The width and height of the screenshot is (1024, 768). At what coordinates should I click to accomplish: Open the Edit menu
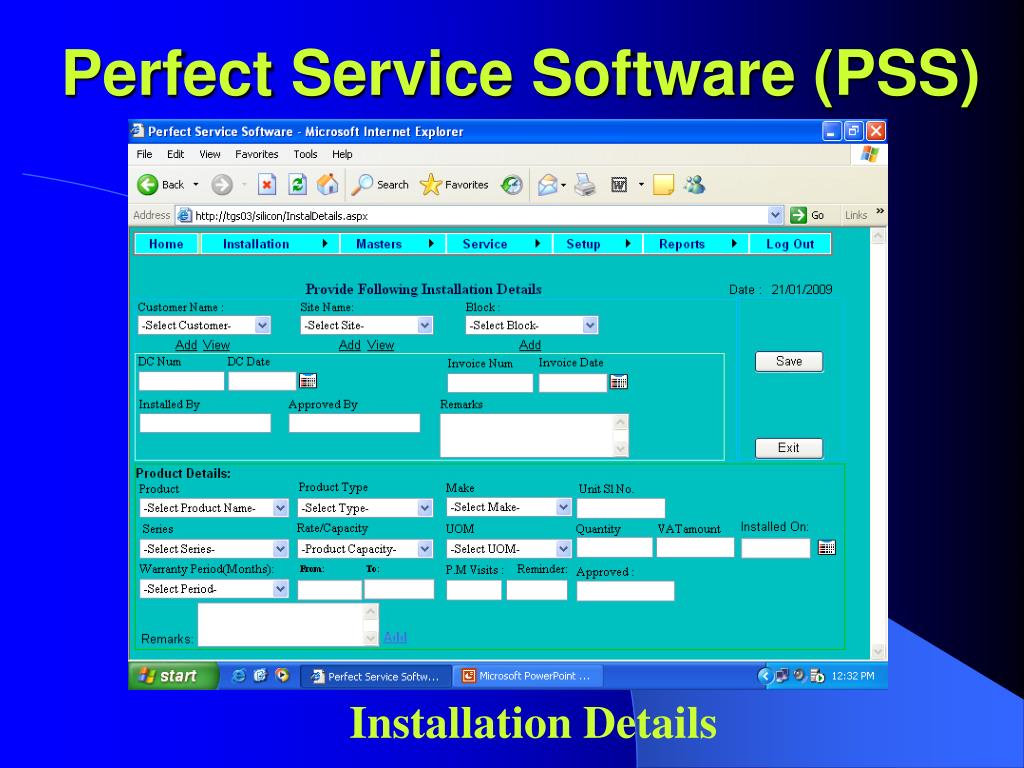click(175, 154)
